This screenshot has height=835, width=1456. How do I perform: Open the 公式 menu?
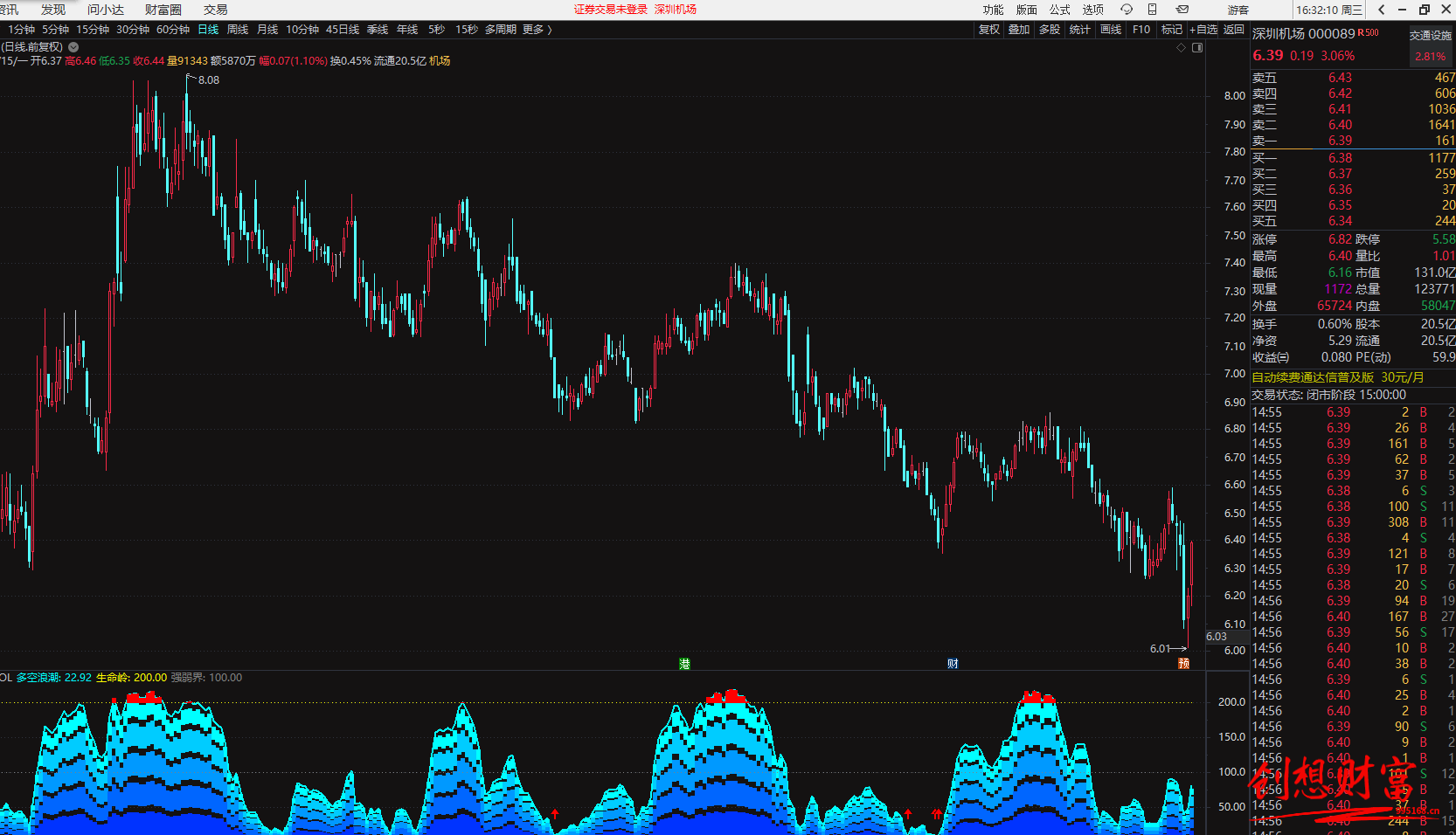(1059, 10)
